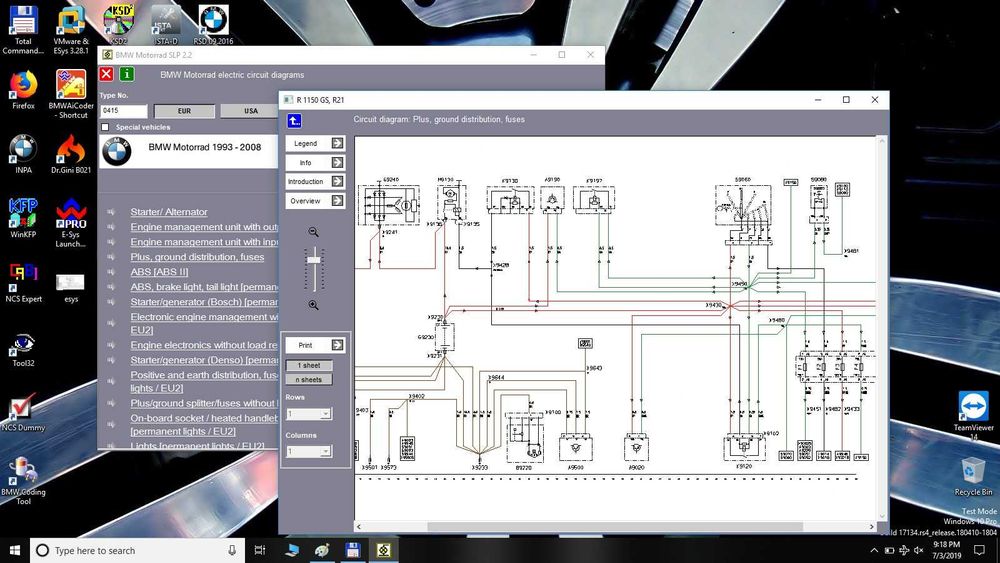
Task: Click the Total Commander floppy taskbar icon
Action: pos(353,550)
